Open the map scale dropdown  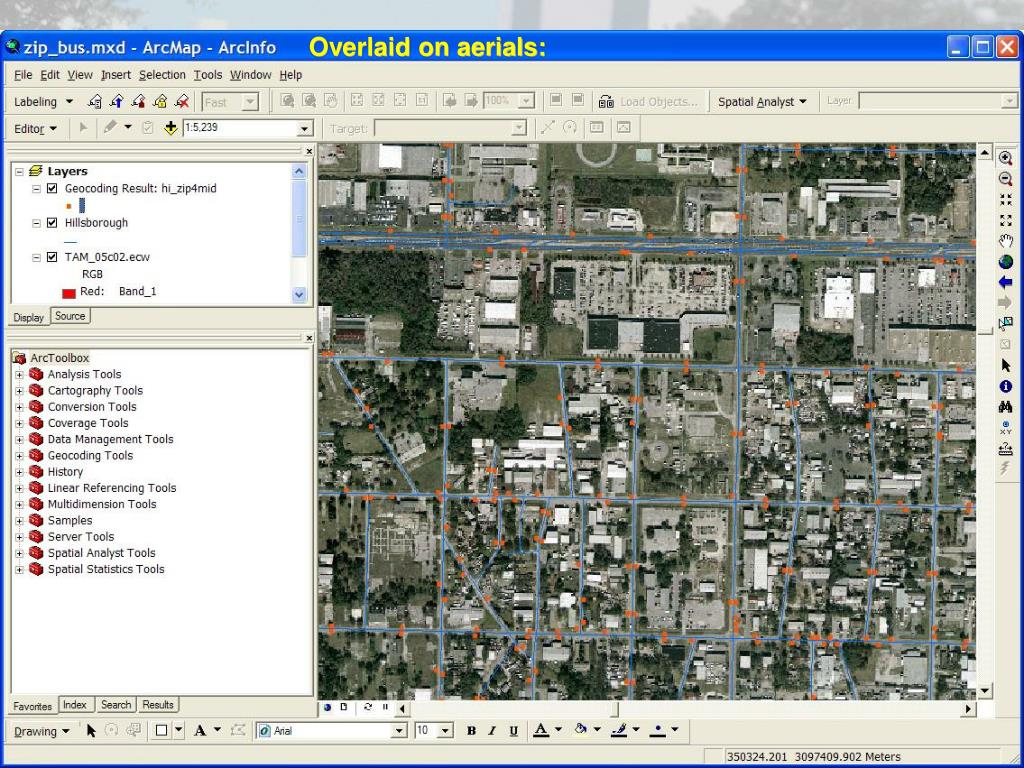(304, 129)
